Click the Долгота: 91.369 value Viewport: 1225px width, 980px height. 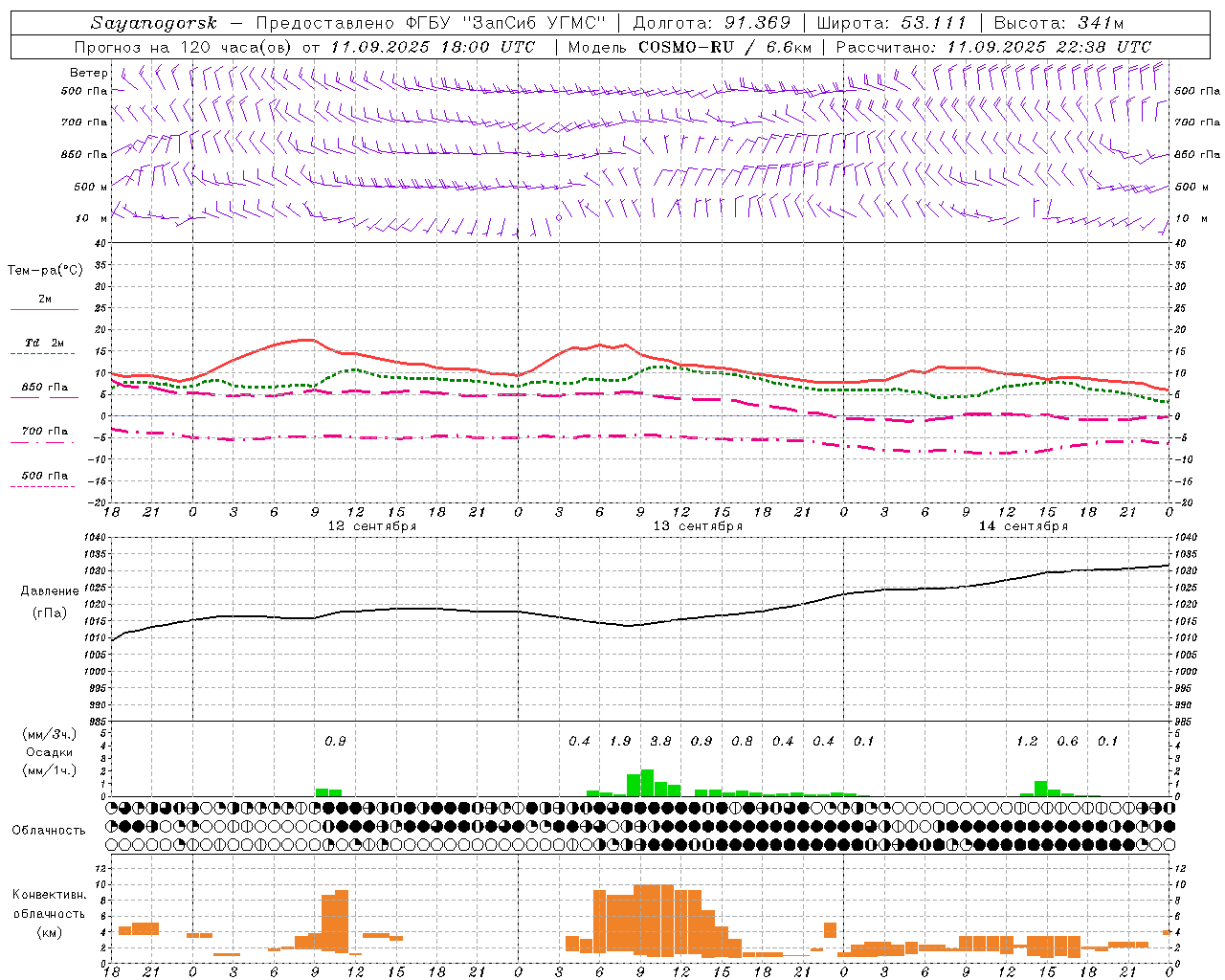click(x=712, y=23)
